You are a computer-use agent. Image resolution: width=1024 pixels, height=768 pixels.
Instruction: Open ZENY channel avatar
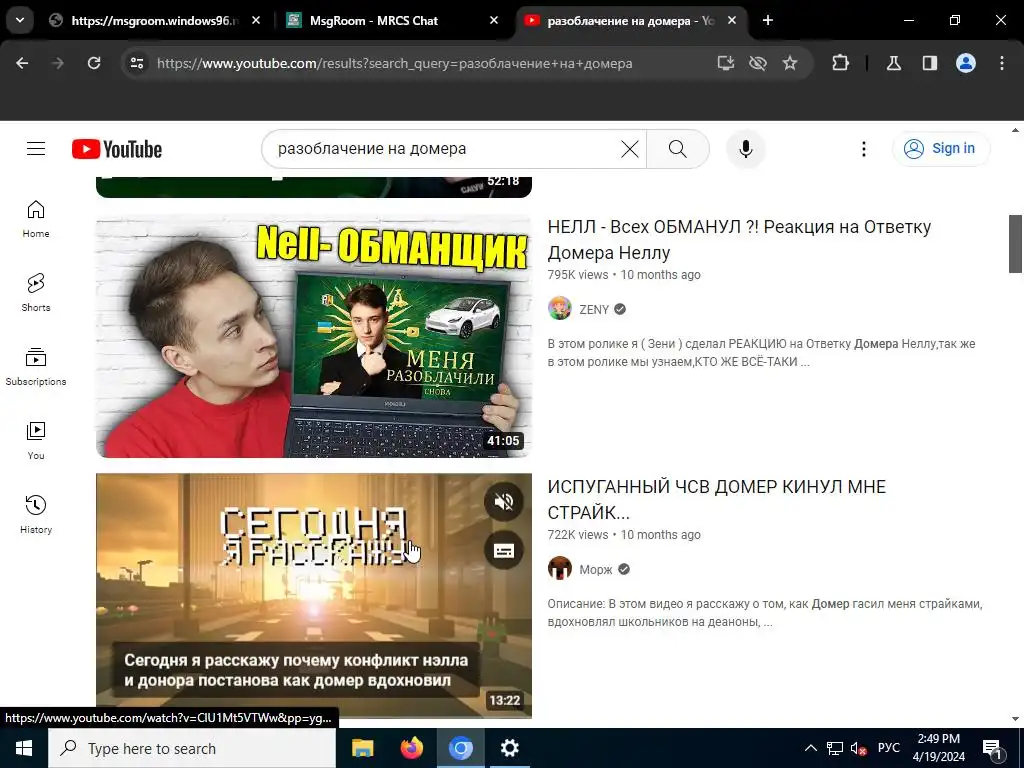pyautogui.click(x=560, y=308)
